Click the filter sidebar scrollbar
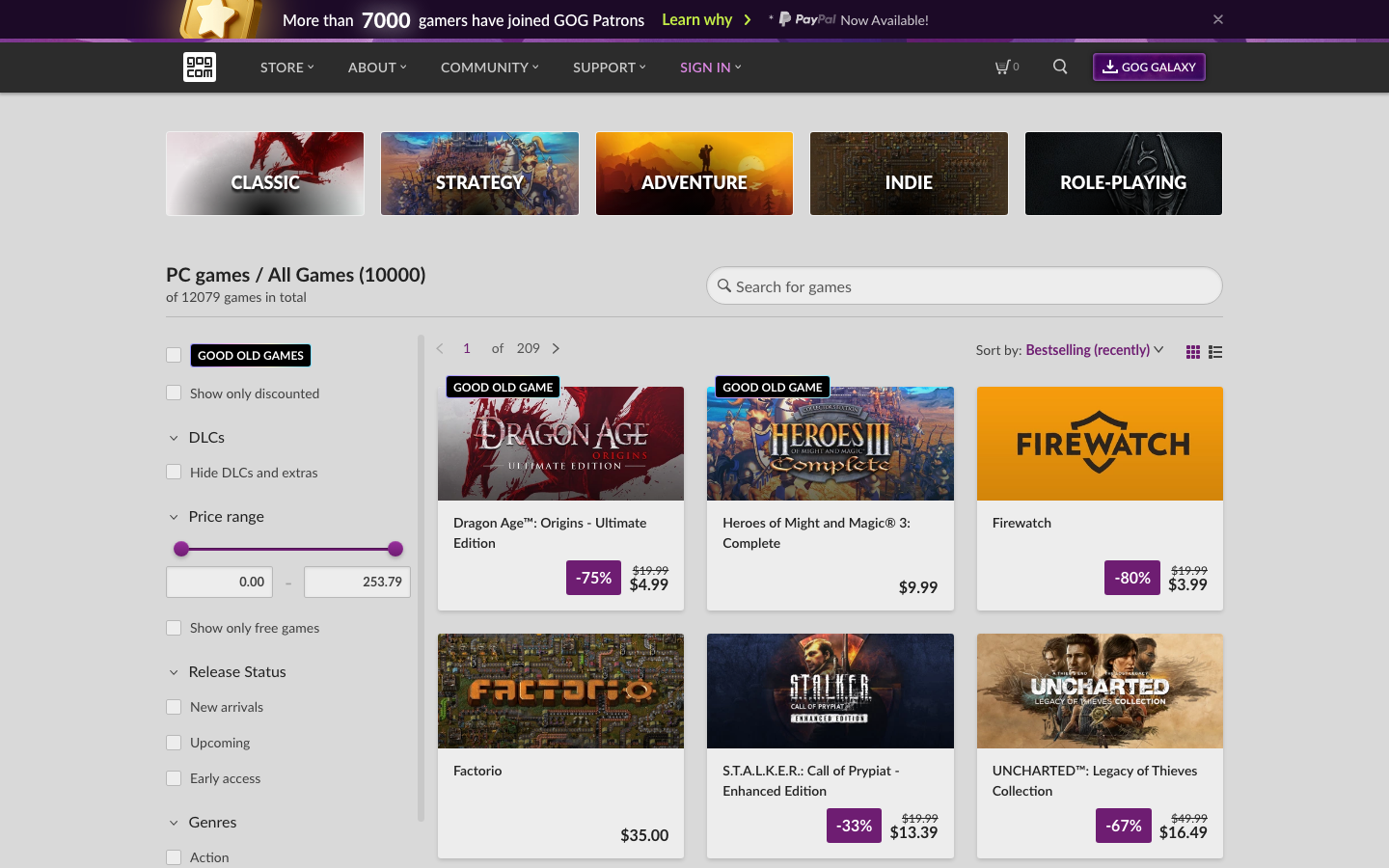 click(x=421, y=579)
